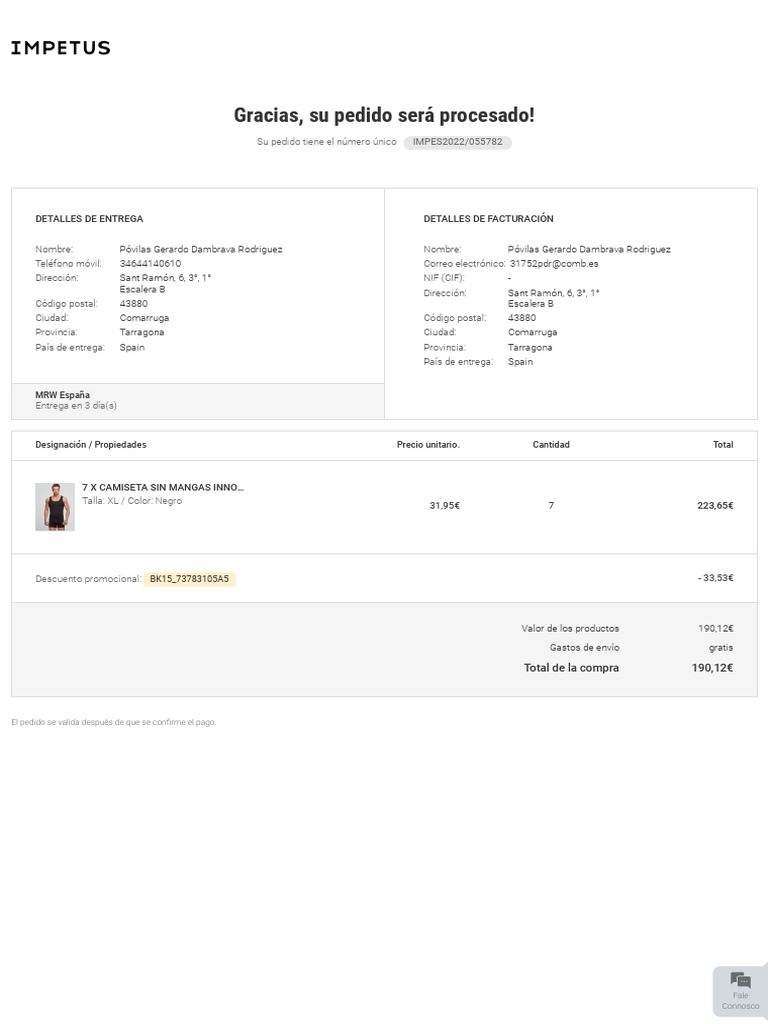Click the Cantidad column header
Screen dimensions: 768x1024
click(x=551, y=445)
